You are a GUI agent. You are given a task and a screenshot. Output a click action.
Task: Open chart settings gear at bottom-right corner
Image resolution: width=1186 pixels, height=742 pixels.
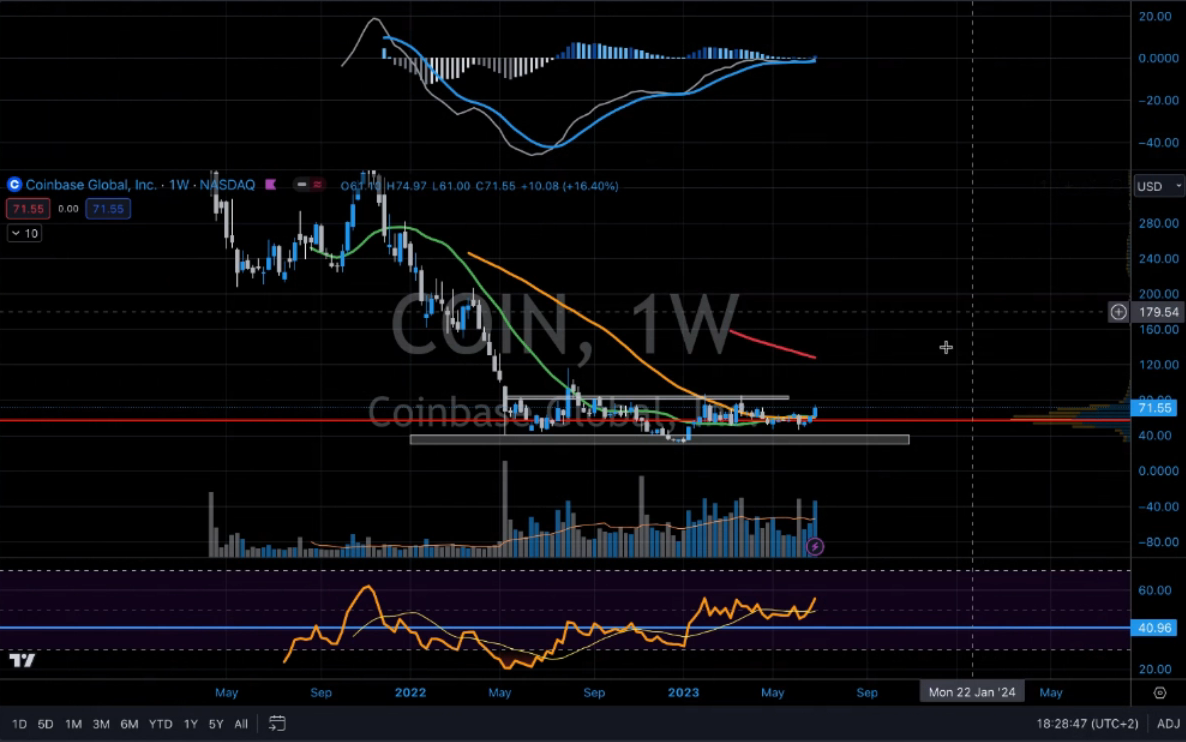pyautogui.click(x=1159, y=692)
